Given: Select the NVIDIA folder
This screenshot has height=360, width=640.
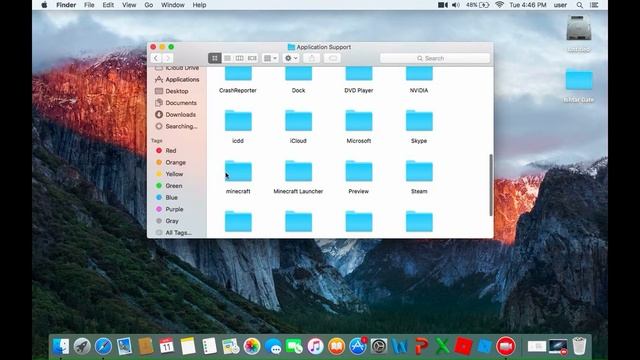Looking at the screenshot, I should (x=419, y=81).
